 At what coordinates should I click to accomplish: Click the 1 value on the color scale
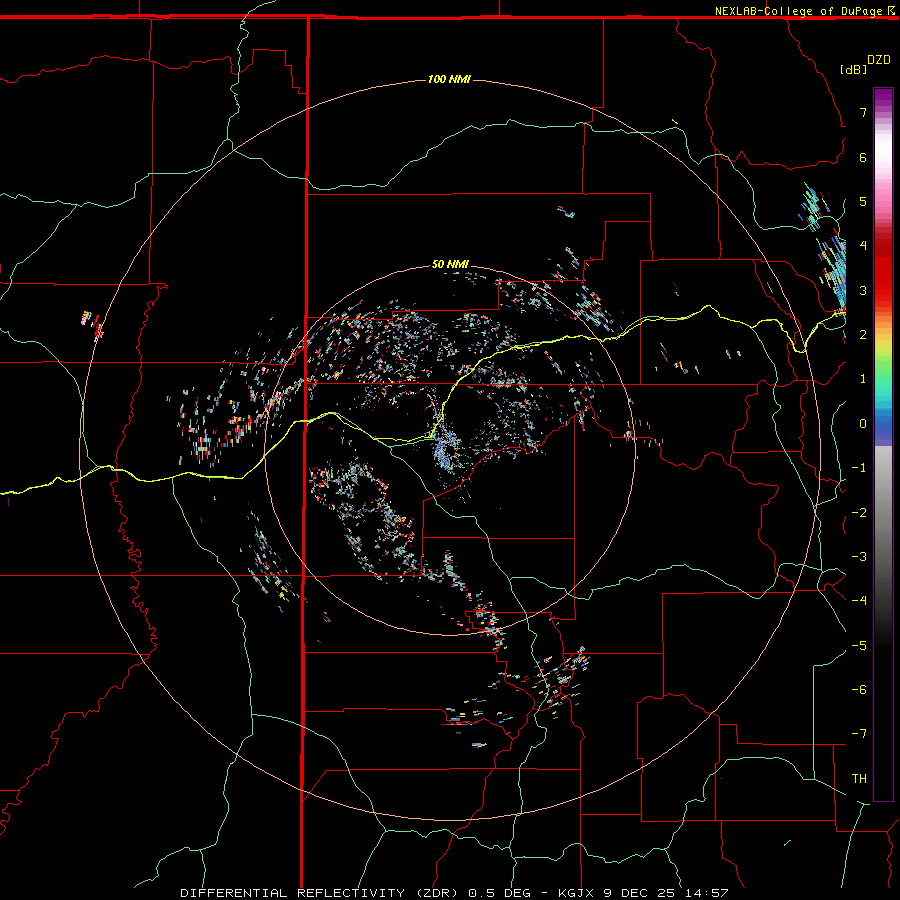pyautogui.click(x=863, y=379)
